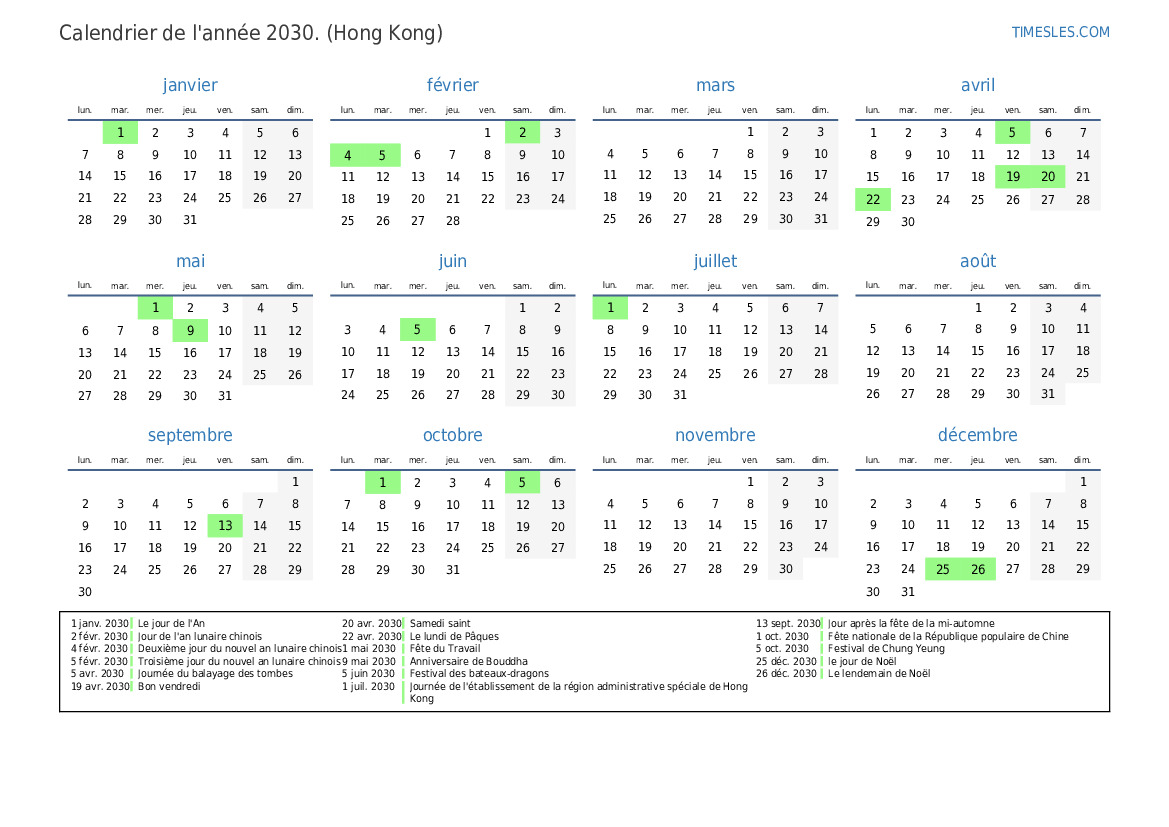Screen dimensions: 1169x827
Task: Select highlighted 25 in décembre calendar
Action: 943,570
